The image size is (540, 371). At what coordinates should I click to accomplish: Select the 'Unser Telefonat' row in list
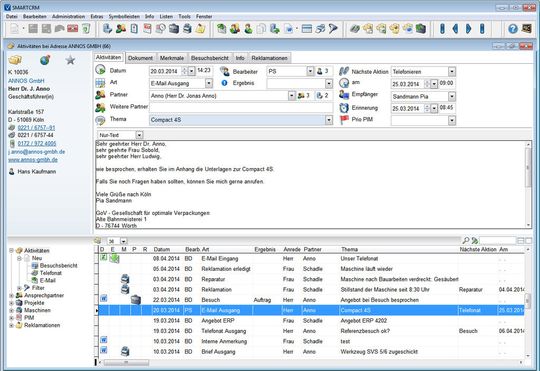click(311, 258)
